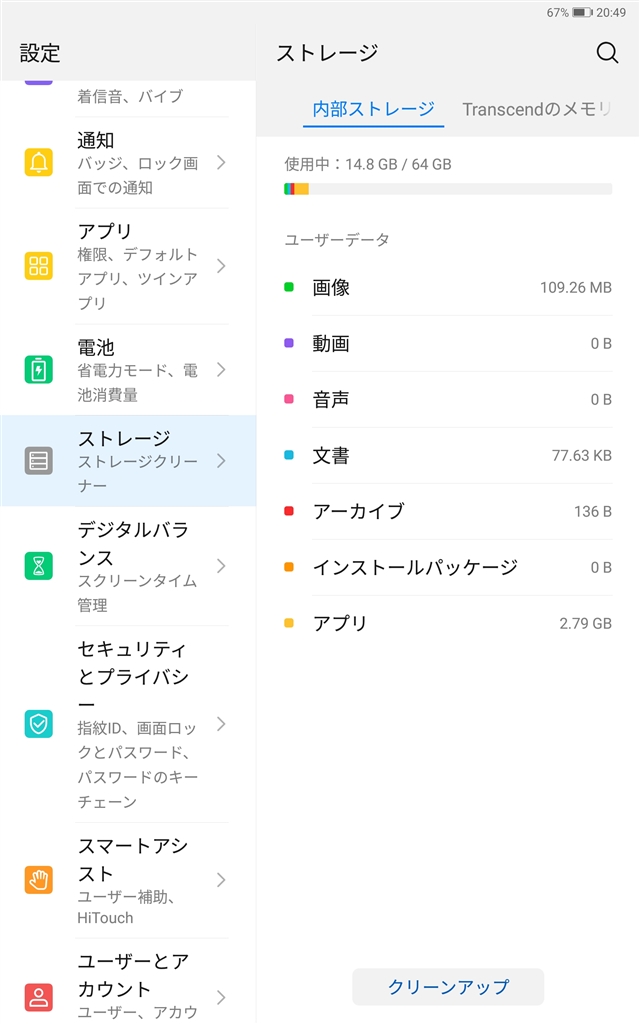
Task: Expand 電池 settings via its chevron
Action: pos(221,370)
